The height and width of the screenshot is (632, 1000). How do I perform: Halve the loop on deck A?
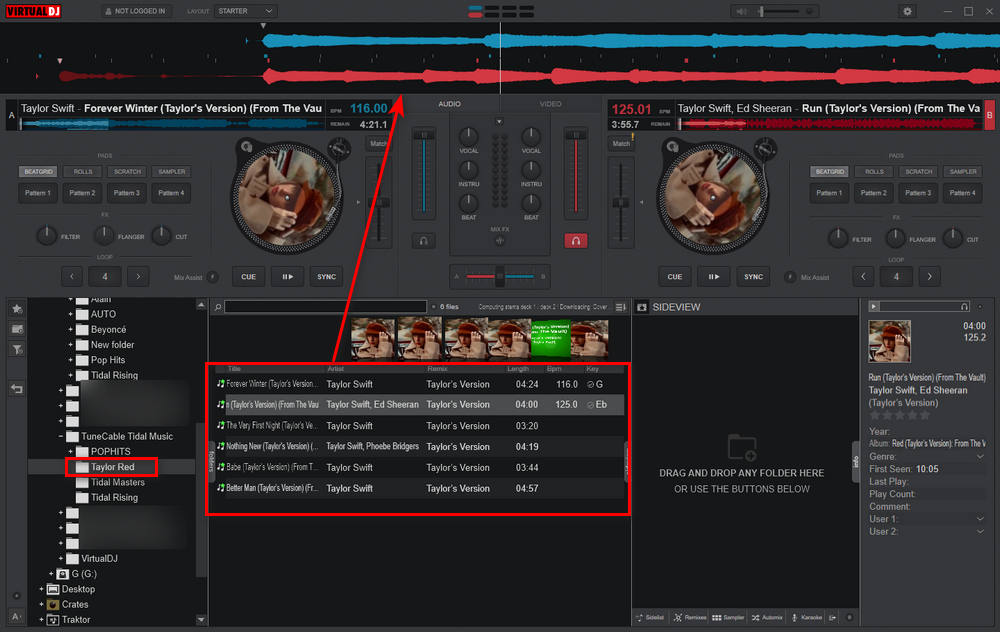tap(72, 277)
